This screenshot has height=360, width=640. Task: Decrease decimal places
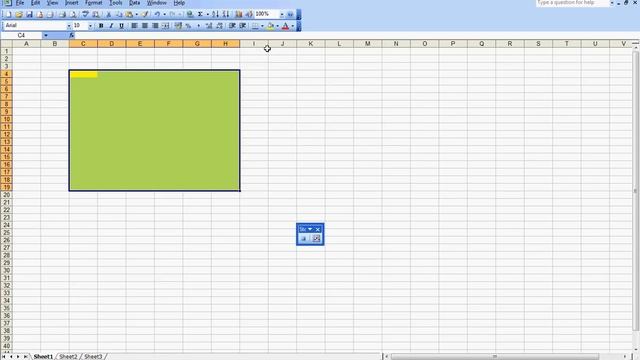click(x=219, y=26)
